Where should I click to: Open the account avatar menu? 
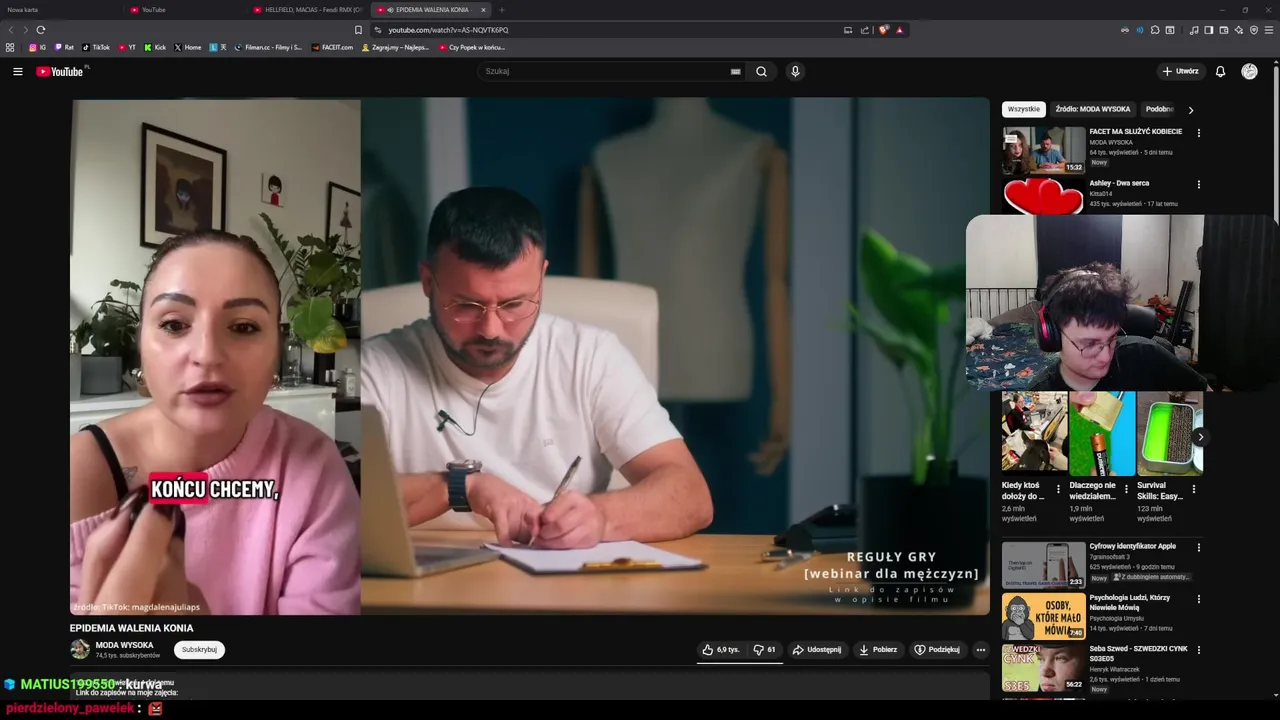click(x=1249, y=71)
